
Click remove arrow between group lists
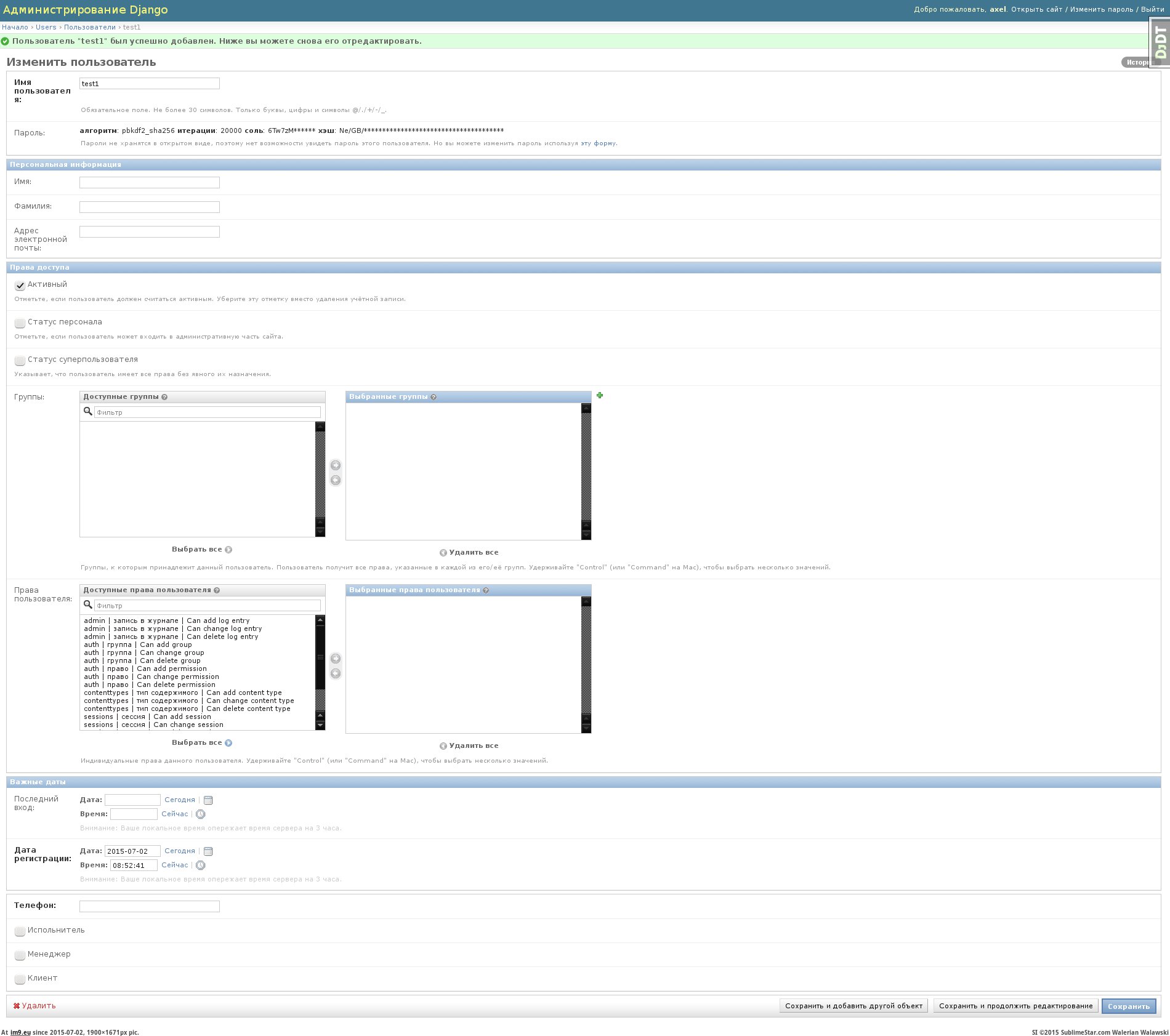click(336, 480)
